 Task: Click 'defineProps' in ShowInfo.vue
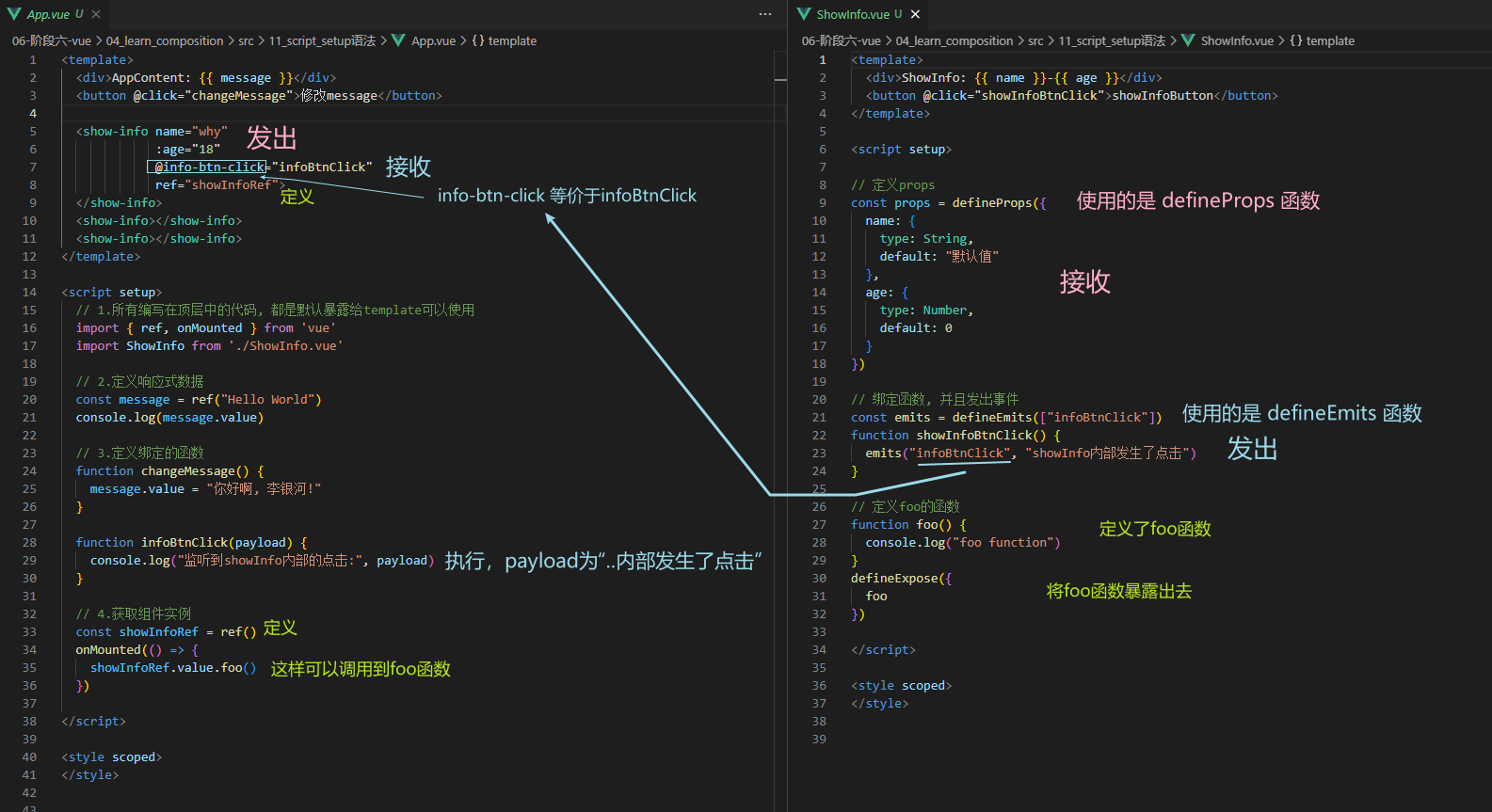point(991,202)
